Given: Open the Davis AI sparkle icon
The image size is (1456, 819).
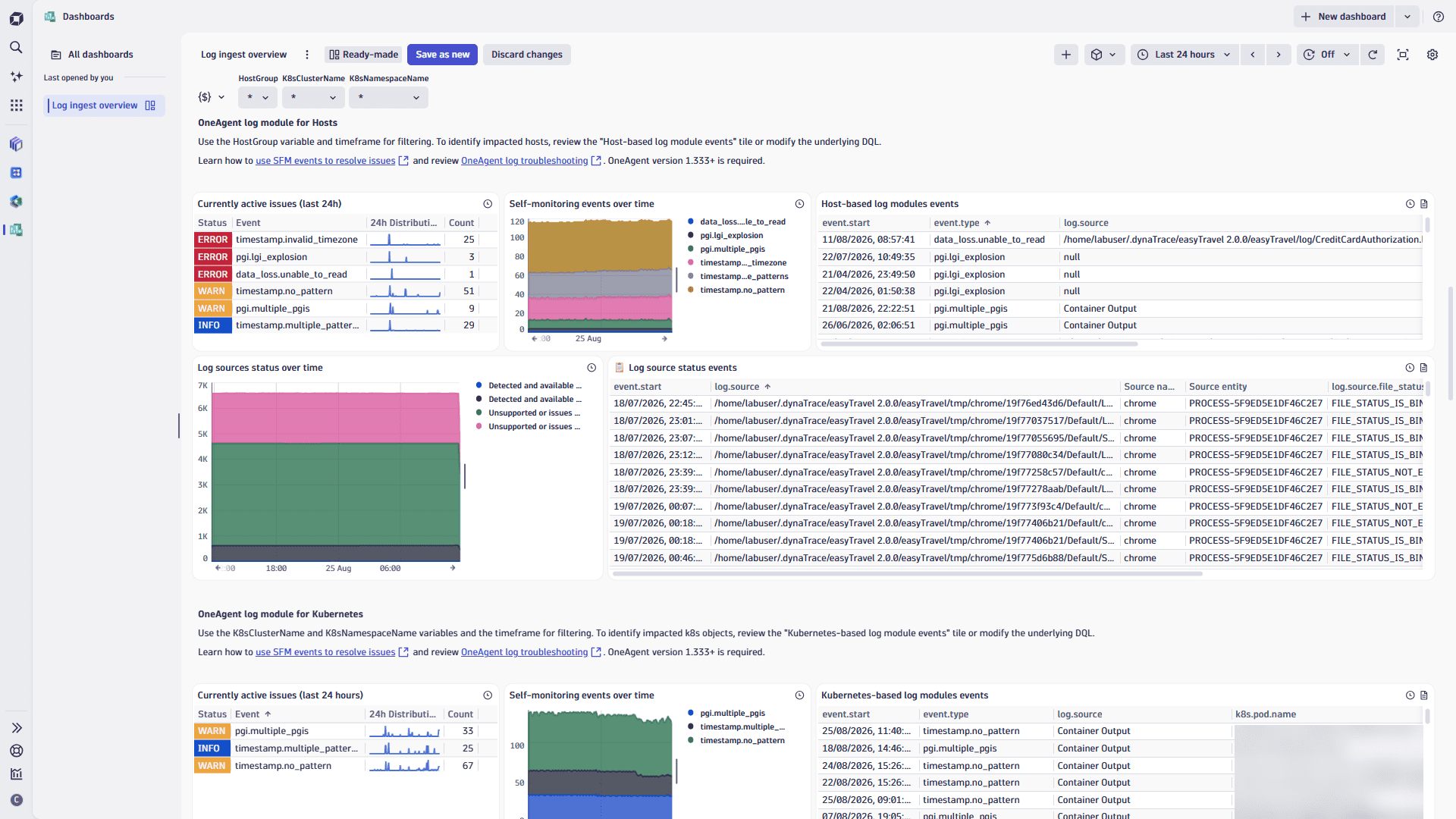Looking at the screenshot, I should [x=16, y=77].
